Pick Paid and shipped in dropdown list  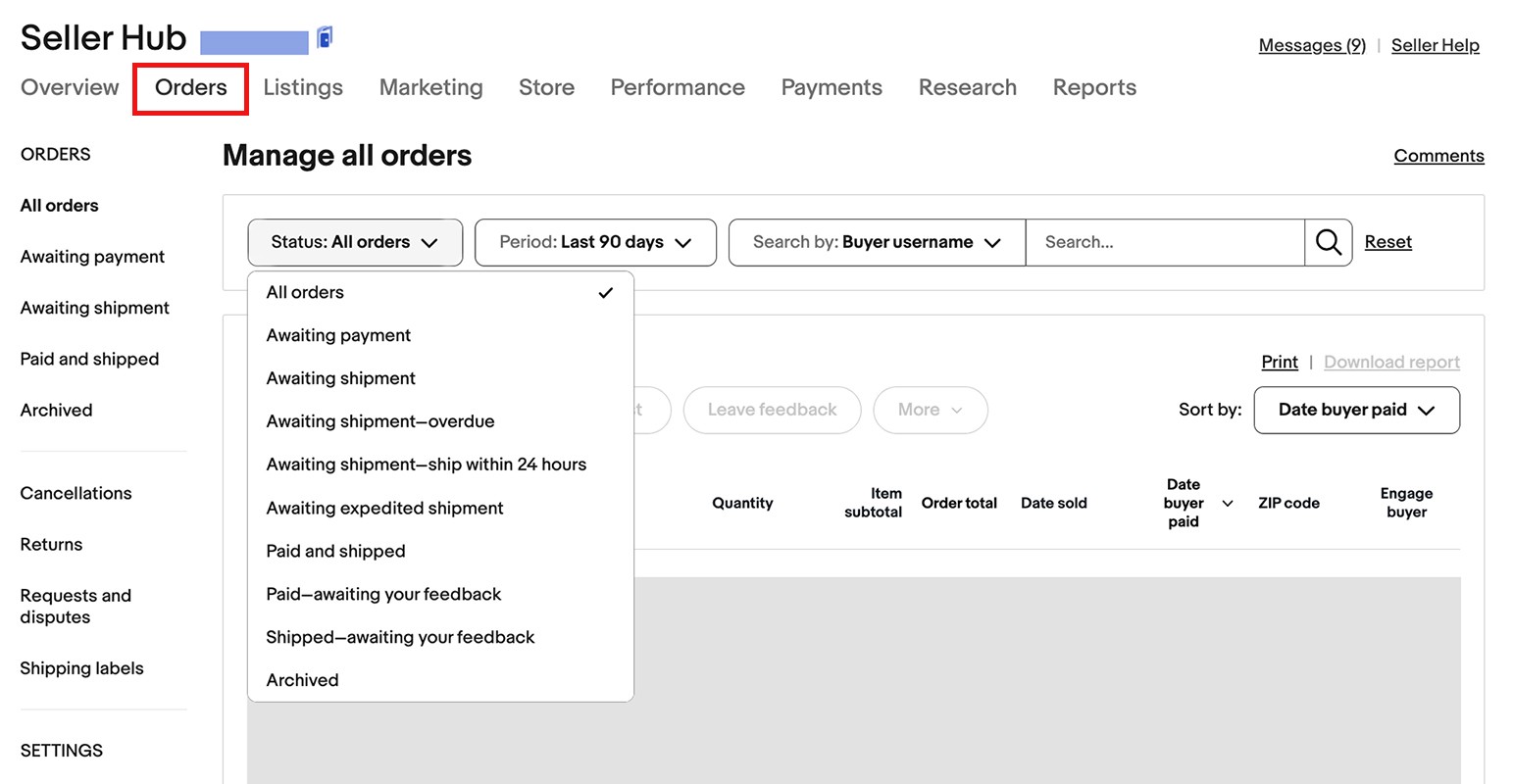click(x=440, y=551)
